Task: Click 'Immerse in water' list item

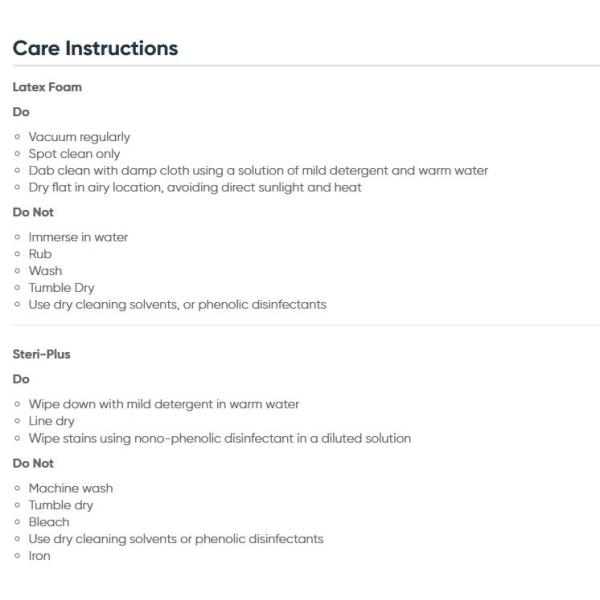Action: pos(78,237)
